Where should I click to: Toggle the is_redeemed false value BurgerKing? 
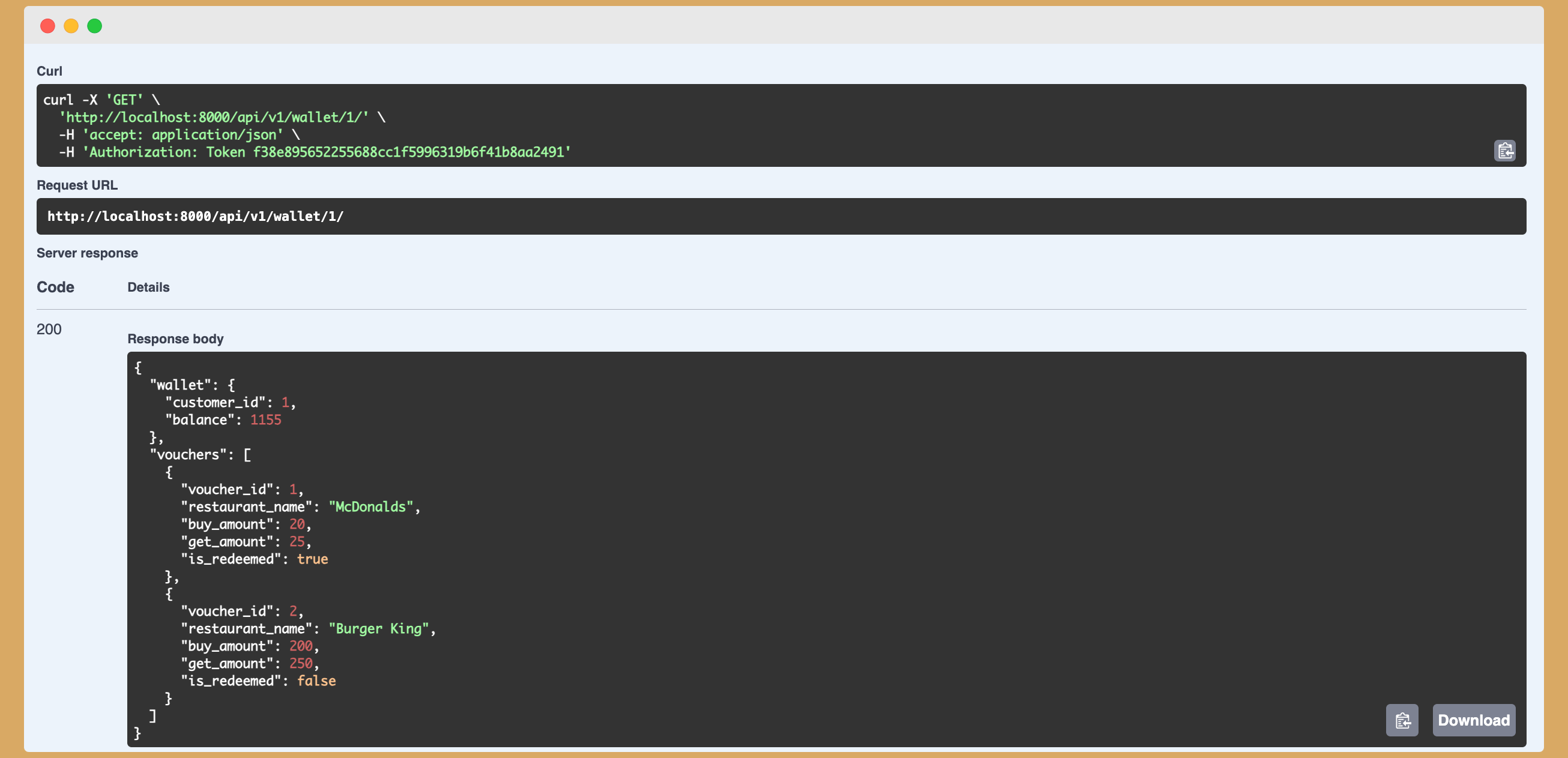coord(317,681)
